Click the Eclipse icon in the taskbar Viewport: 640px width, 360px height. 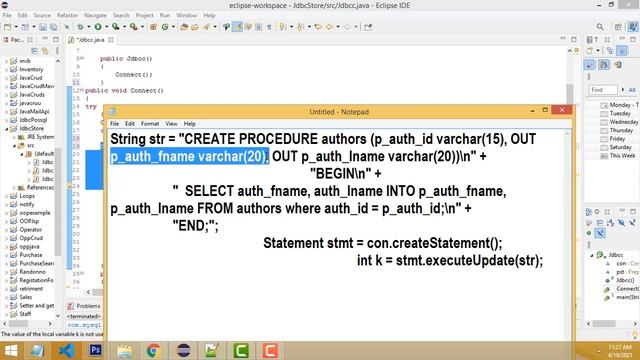pyautogui.click(x=183, y=350)
